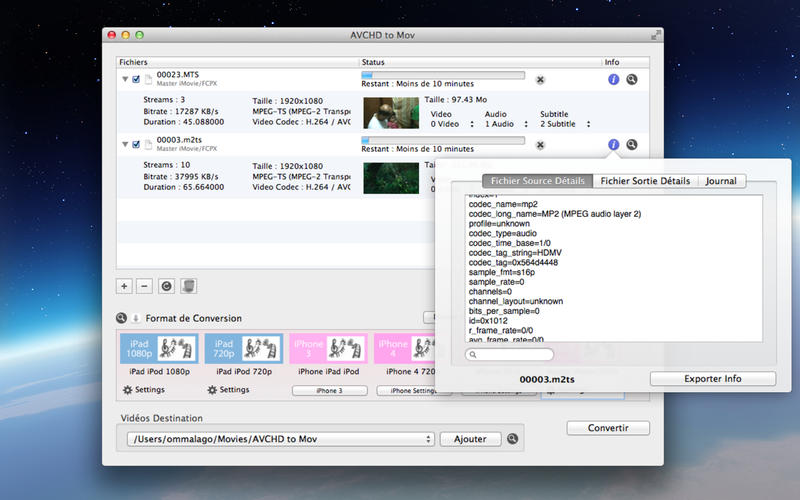Open the Journal tab

(720, 181)
